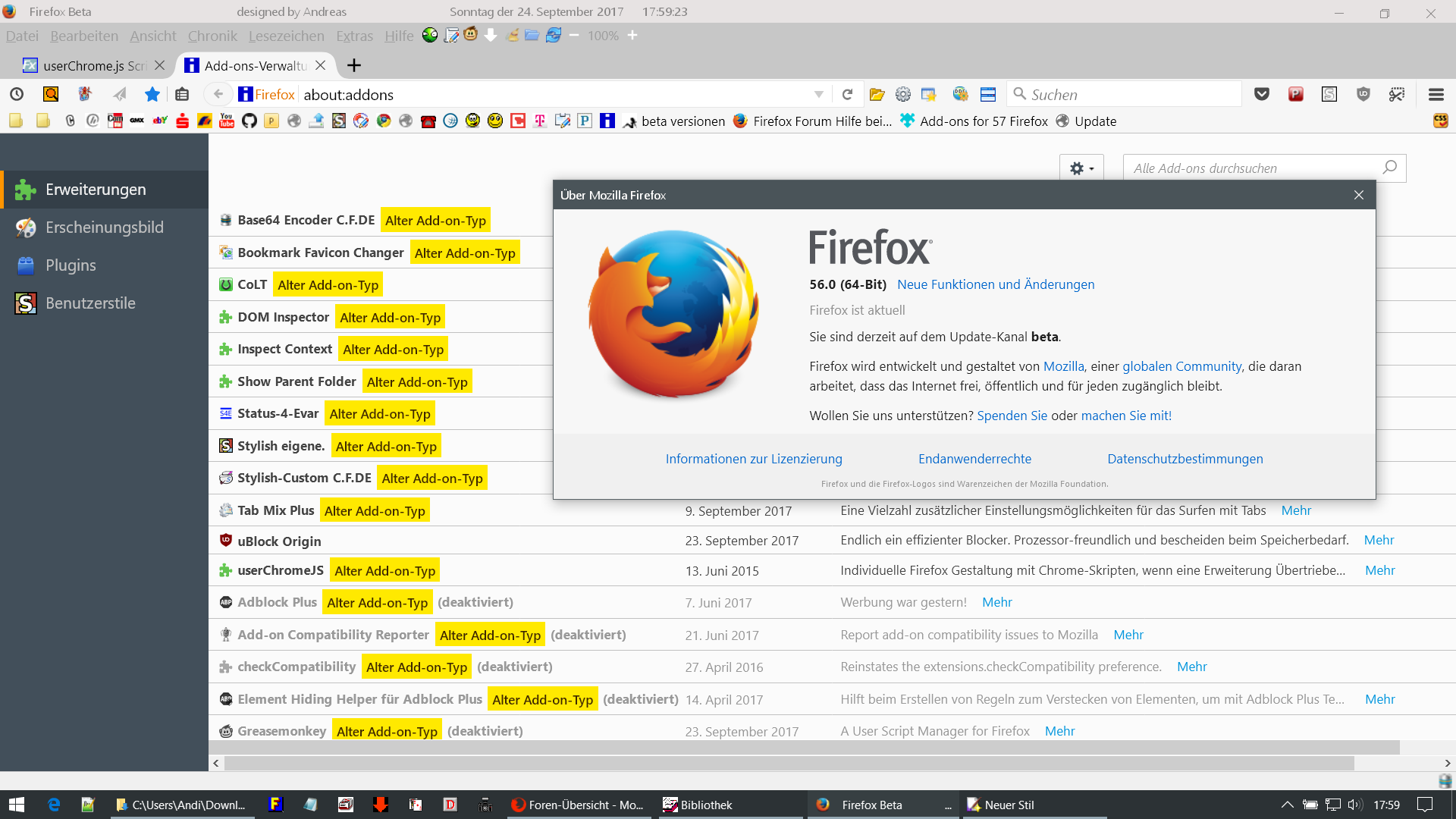
Task: Expand the URL bar history dropdown arrow
Action: click(819, 94)
